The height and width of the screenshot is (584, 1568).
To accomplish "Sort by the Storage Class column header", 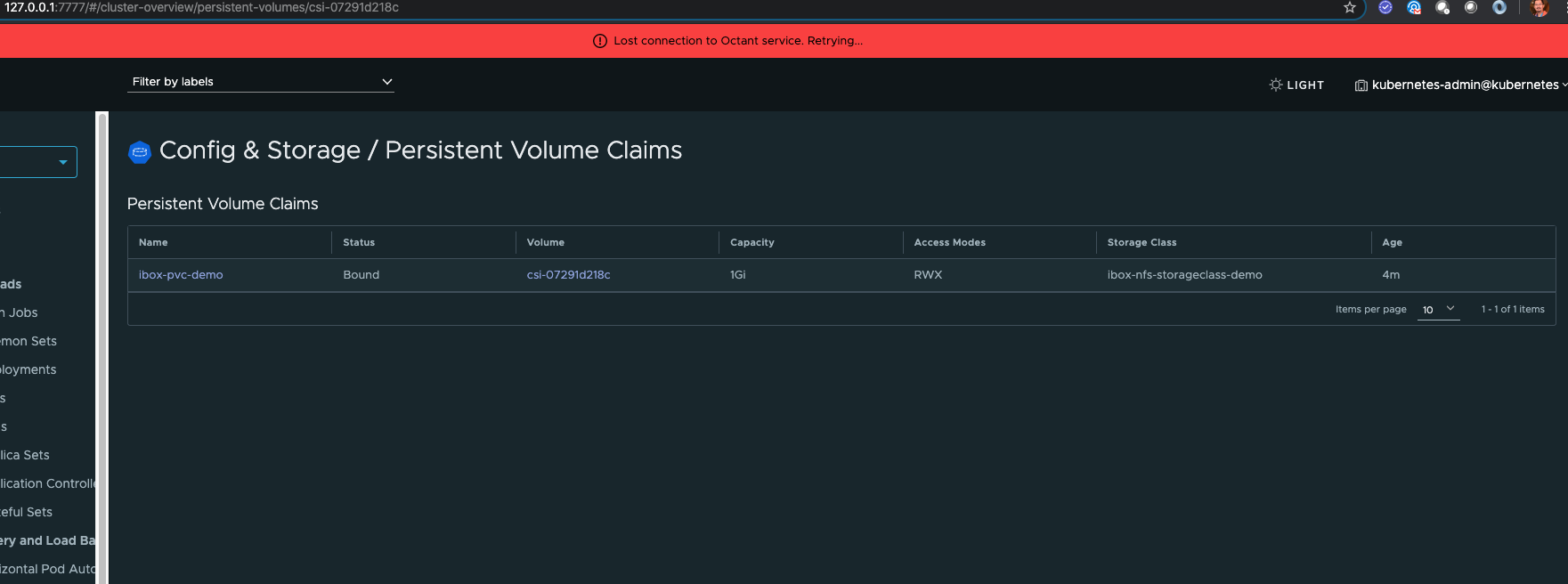I will (x=1141, y=242).
